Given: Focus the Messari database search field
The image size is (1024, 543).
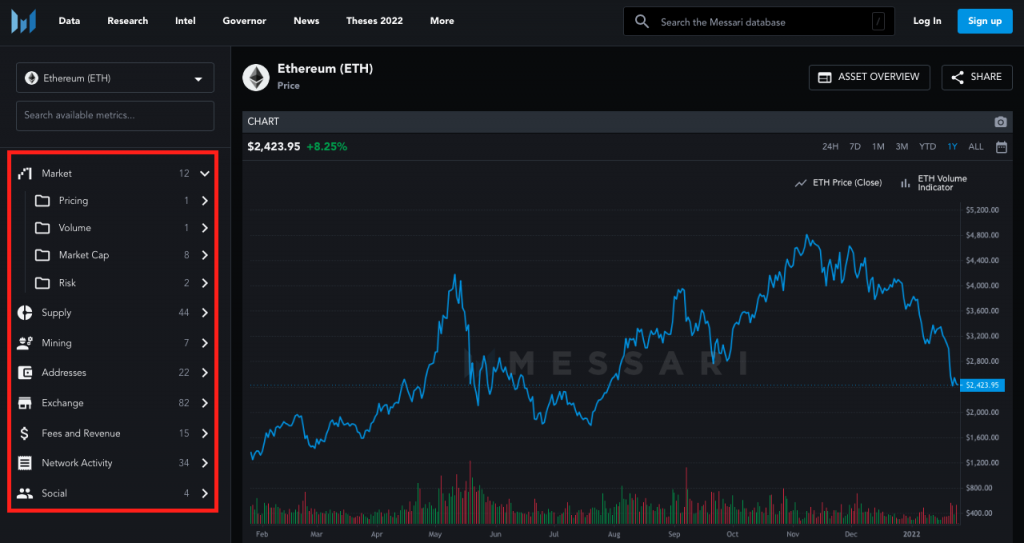Looking at the screenshot, I should 760,22.
